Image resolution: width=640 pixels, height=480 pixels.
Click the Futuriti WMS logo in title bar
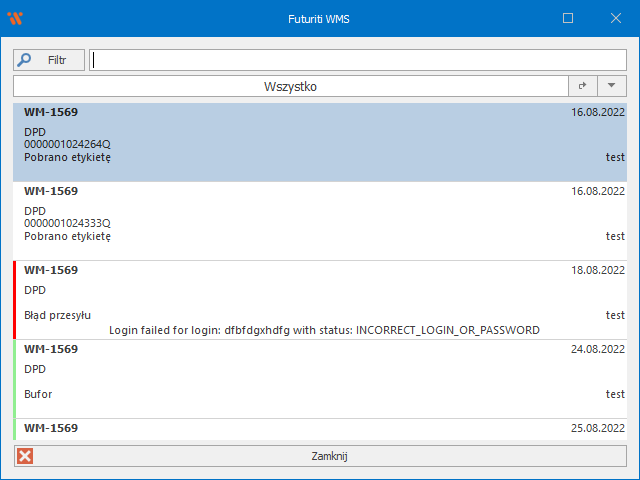tap(14, 18)
